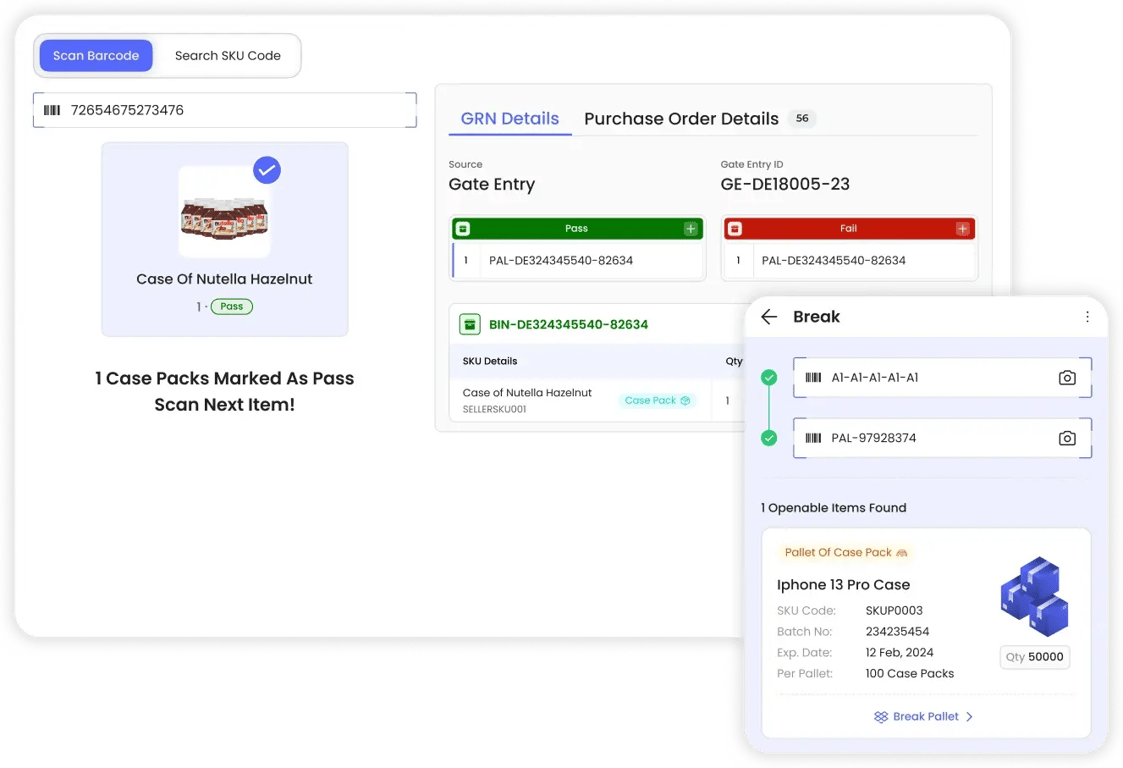1123x768 pixels.
Task: Select the Scan Barcode button
Action: point(96,56)
